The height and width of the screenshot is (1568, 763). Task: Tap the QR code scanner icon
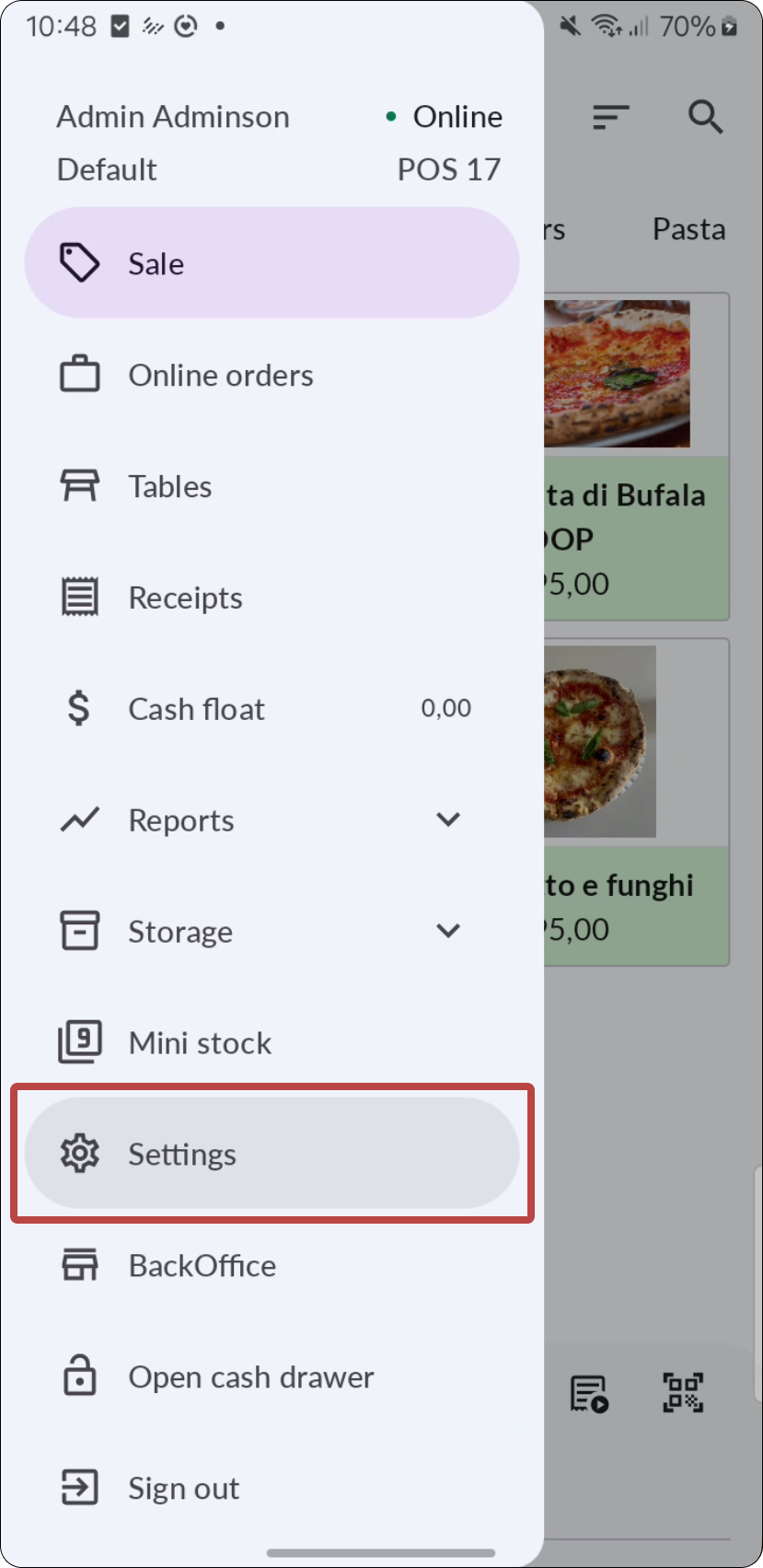click(683, 1392)
